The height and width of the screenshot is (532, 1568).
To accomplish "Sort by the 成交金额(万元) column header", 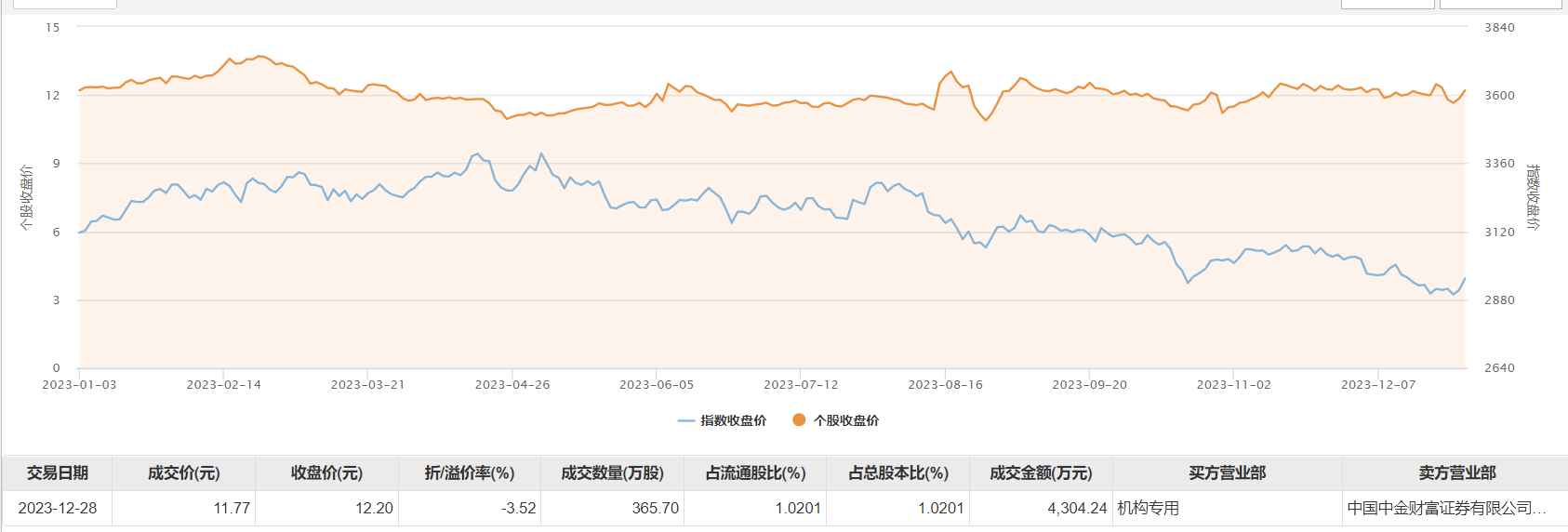I will coord(1041,473).
